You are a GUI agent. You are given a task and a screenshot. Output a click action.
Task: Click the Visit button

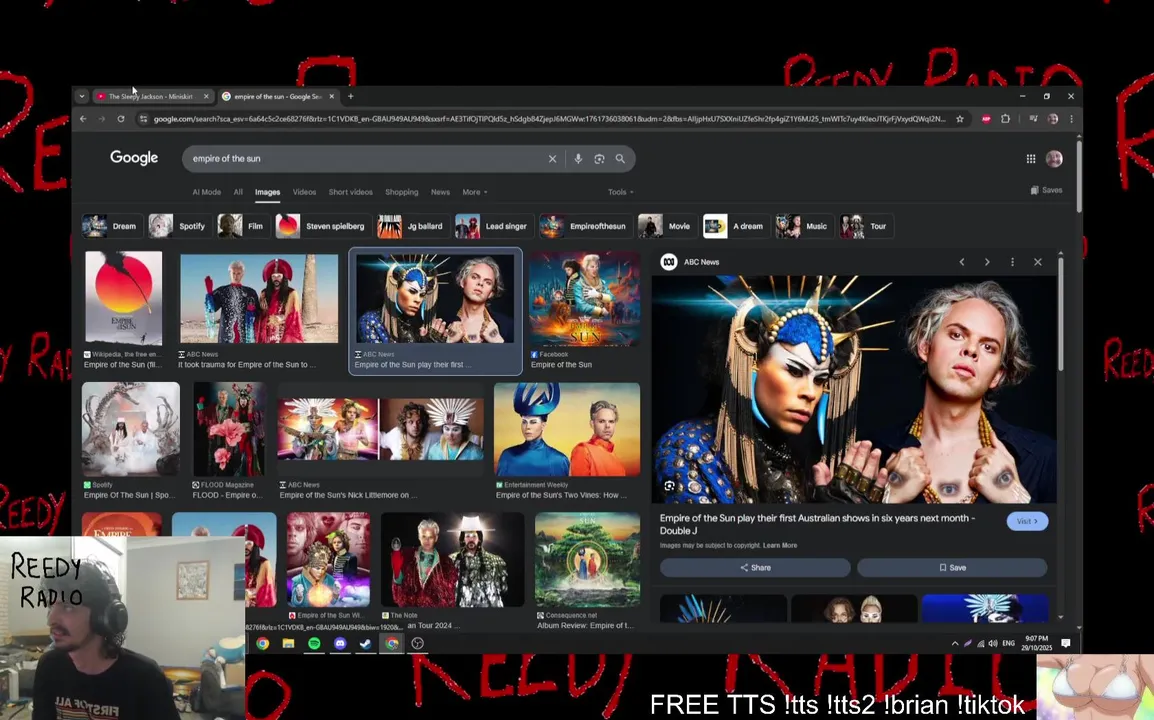click(1027, 521)
